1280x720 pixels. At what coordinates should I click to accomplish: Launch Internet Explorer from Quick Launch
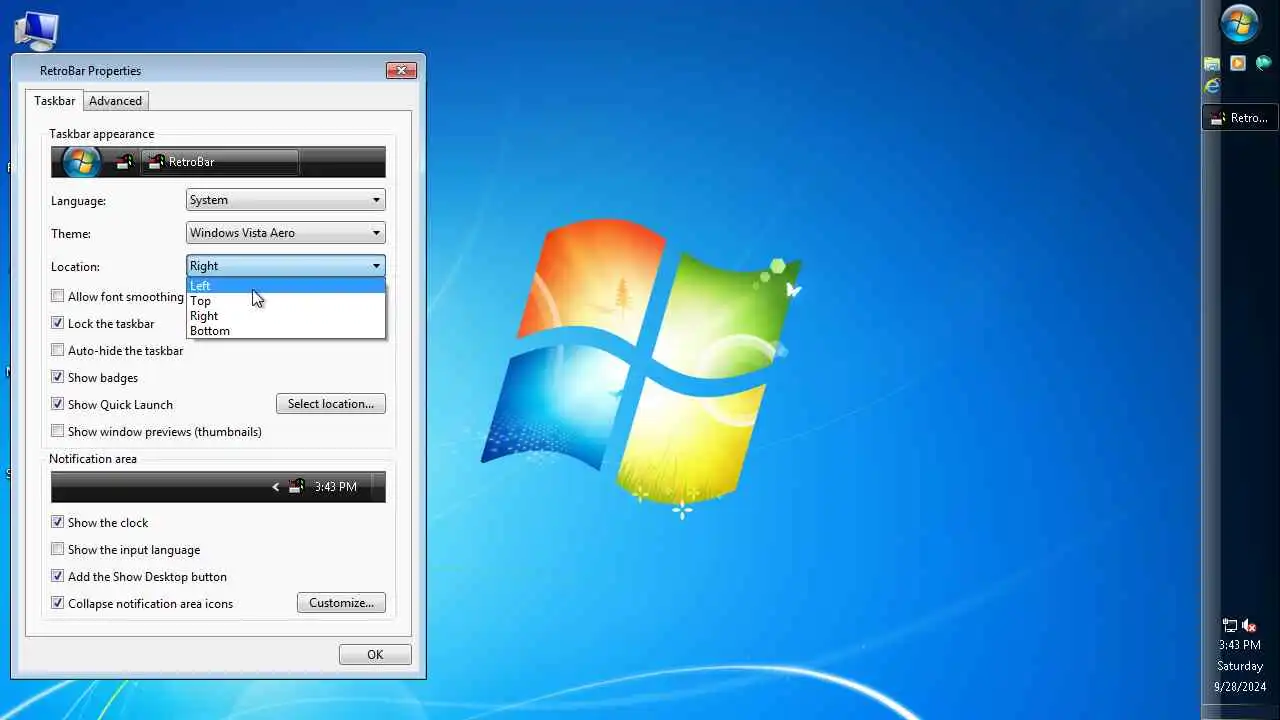(x=1213, y=86)
